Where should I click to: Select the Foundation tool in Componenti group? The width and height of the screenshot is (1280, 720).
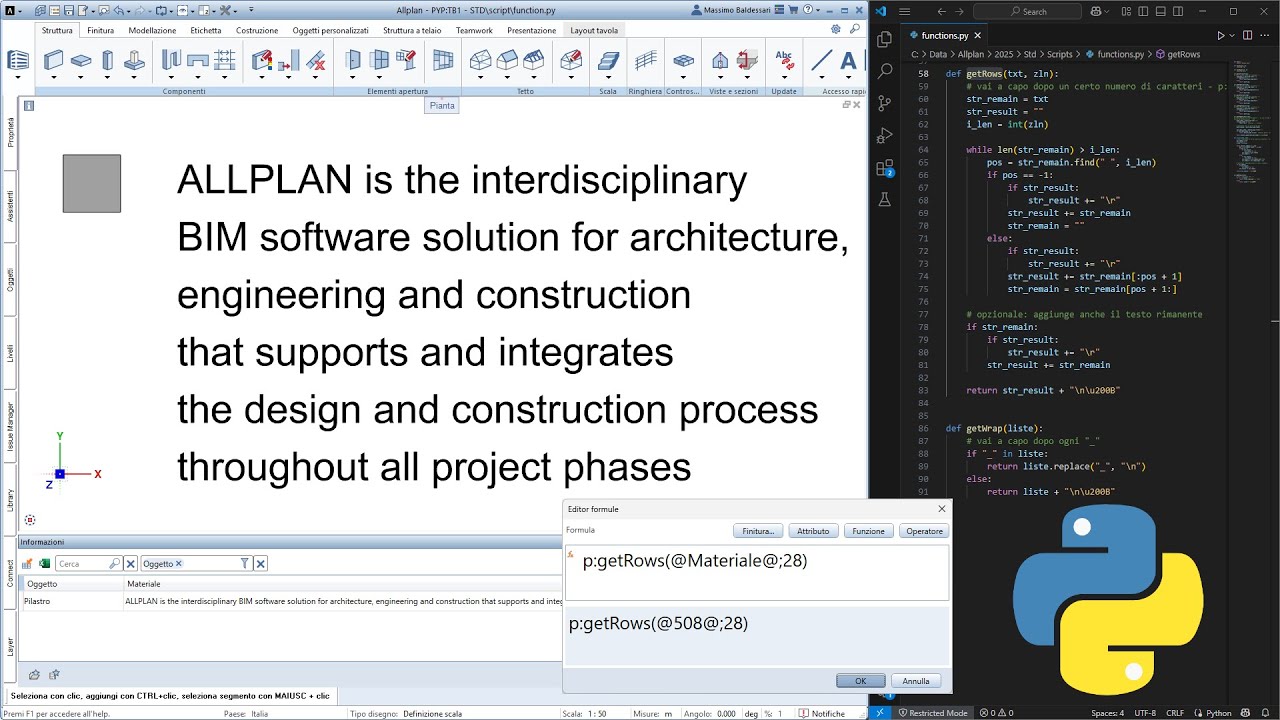click(x=134, y=60)
